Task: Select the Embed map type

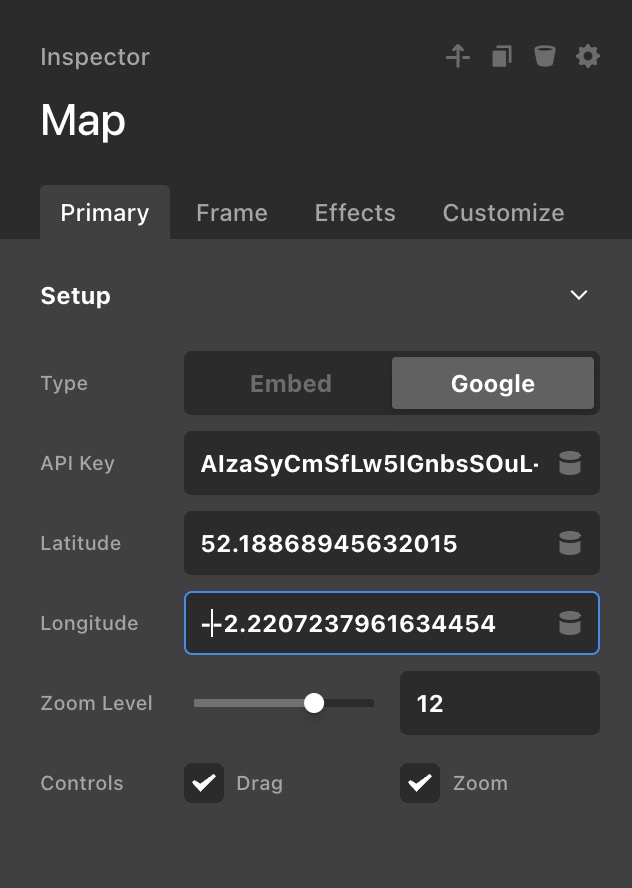Action: 290,383
